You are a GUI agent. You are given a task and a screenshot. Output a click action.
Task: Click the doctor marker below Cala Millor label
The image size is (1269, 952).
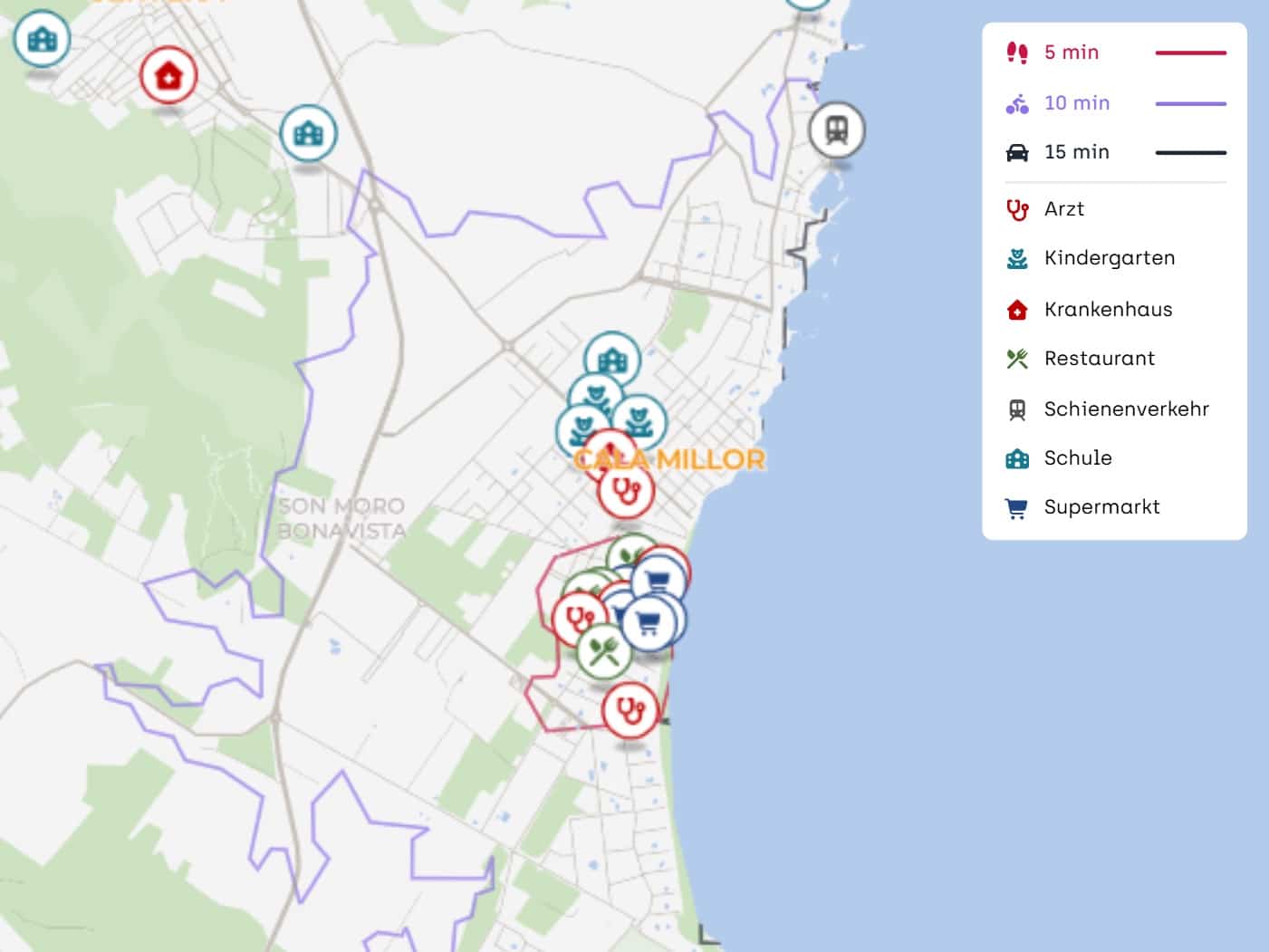[x=626, y=490]
